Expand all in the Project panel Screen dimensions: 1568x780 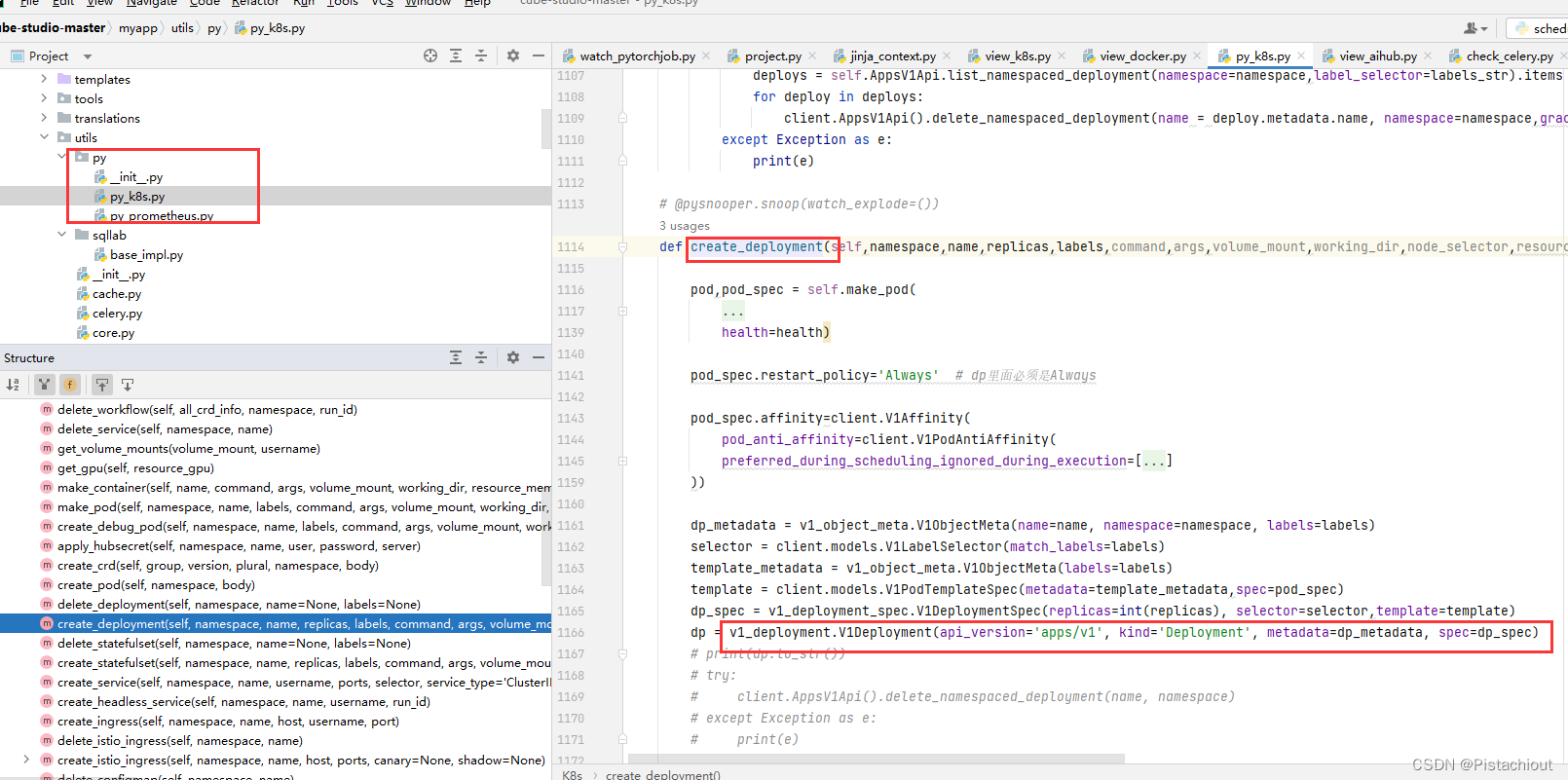pyautogui.click(x=456, y=56)
